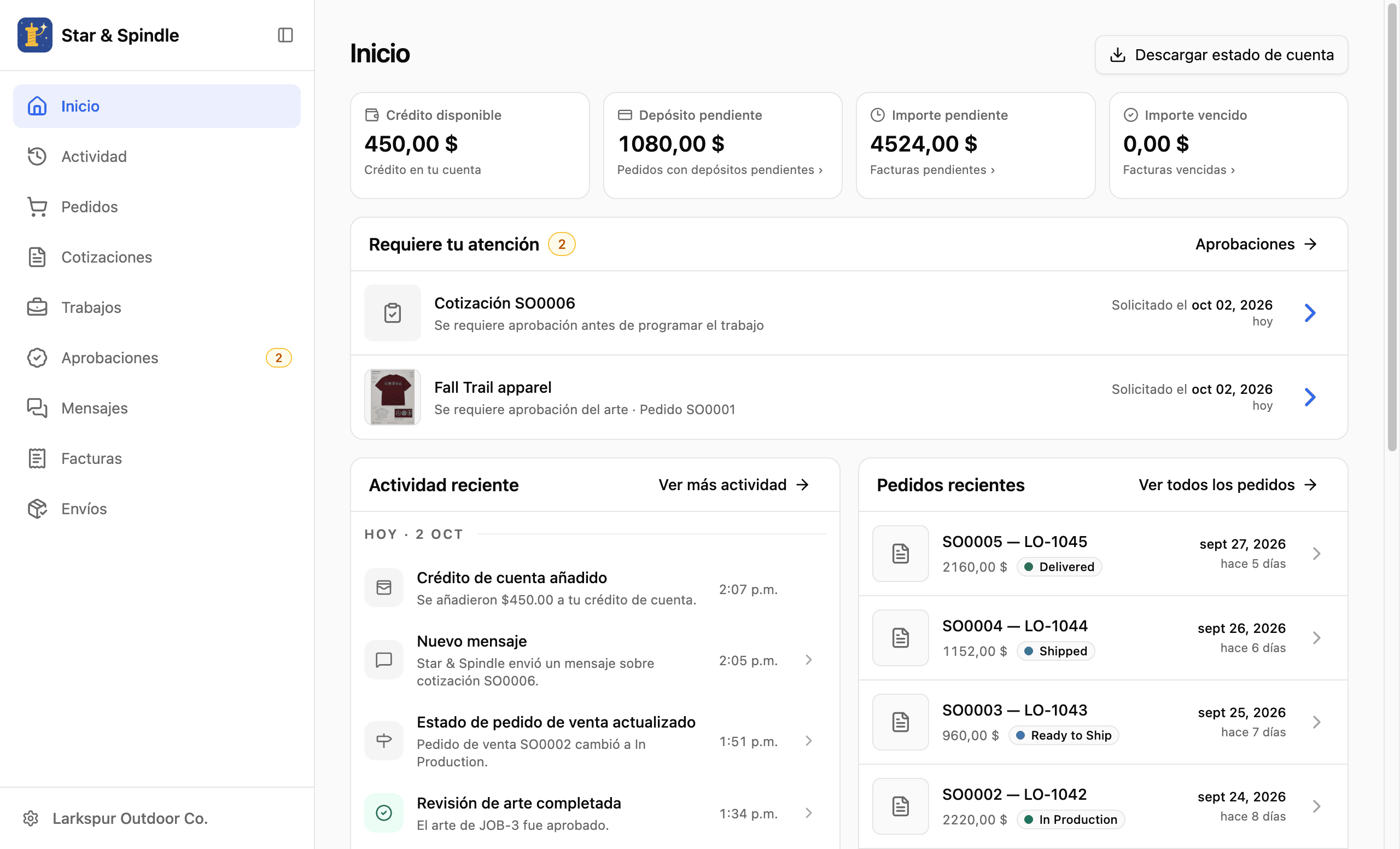Open the chevron on the SO0004 order row

(1316, 638)
